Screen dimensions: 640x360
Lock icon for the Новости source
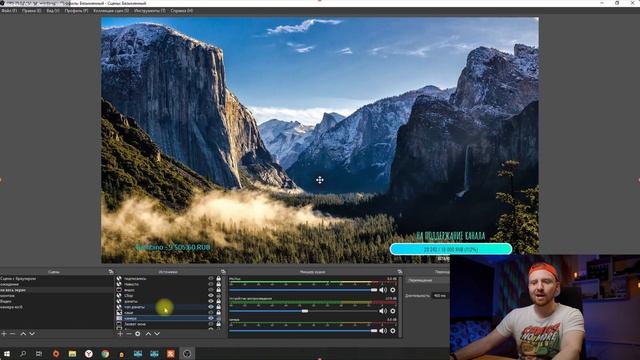(x=218, y=284)
